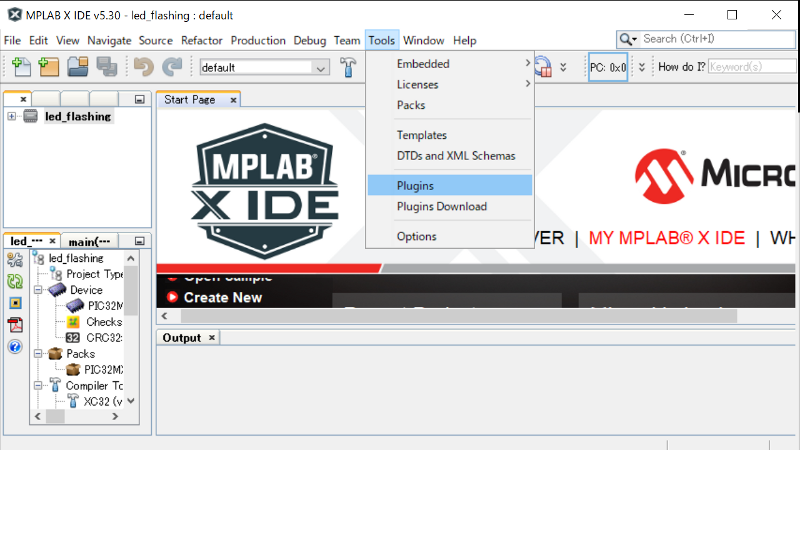Screen dimensions: 800x550
Task: Open the project configuration dropdown showing default
Action: (264, 68)
